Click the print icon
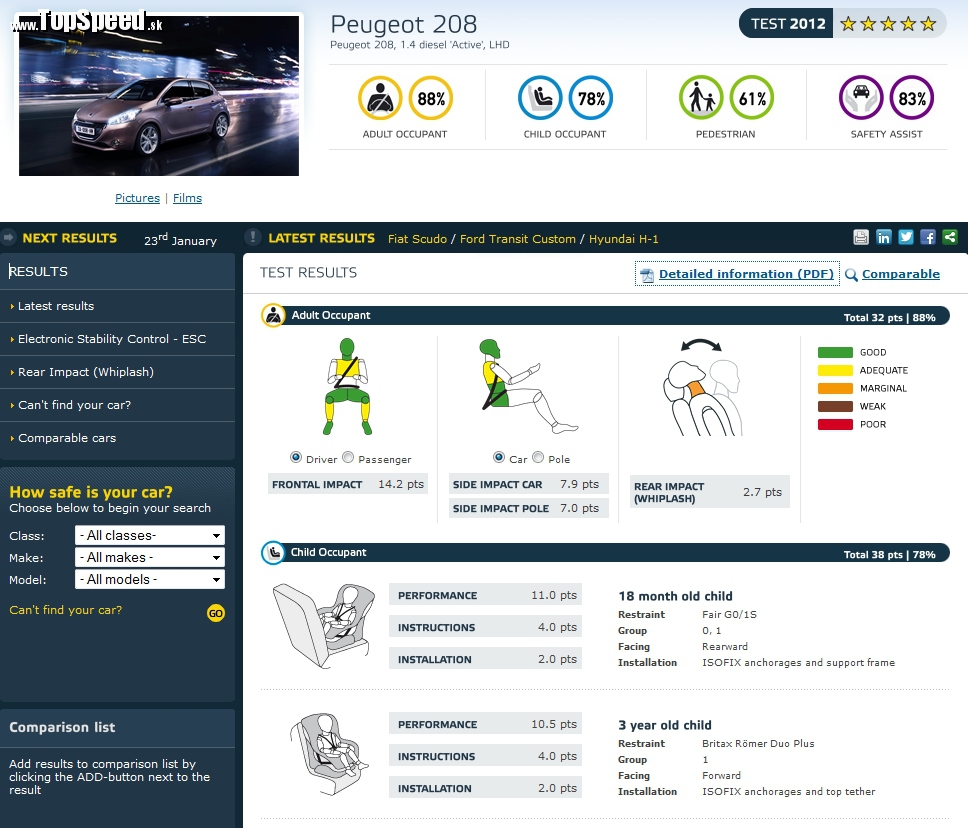This screenshot has height=828, width=968. click(x=861, y=237)
